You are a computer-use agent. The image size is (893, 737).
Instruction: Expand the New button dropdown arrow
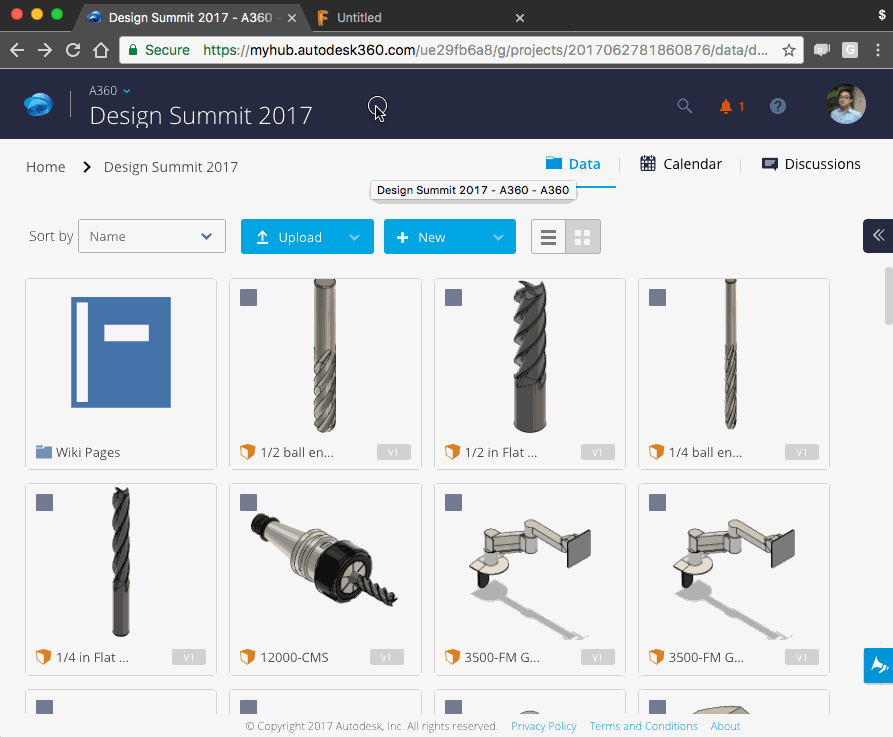pyautogui.click(x=498, y=237)
